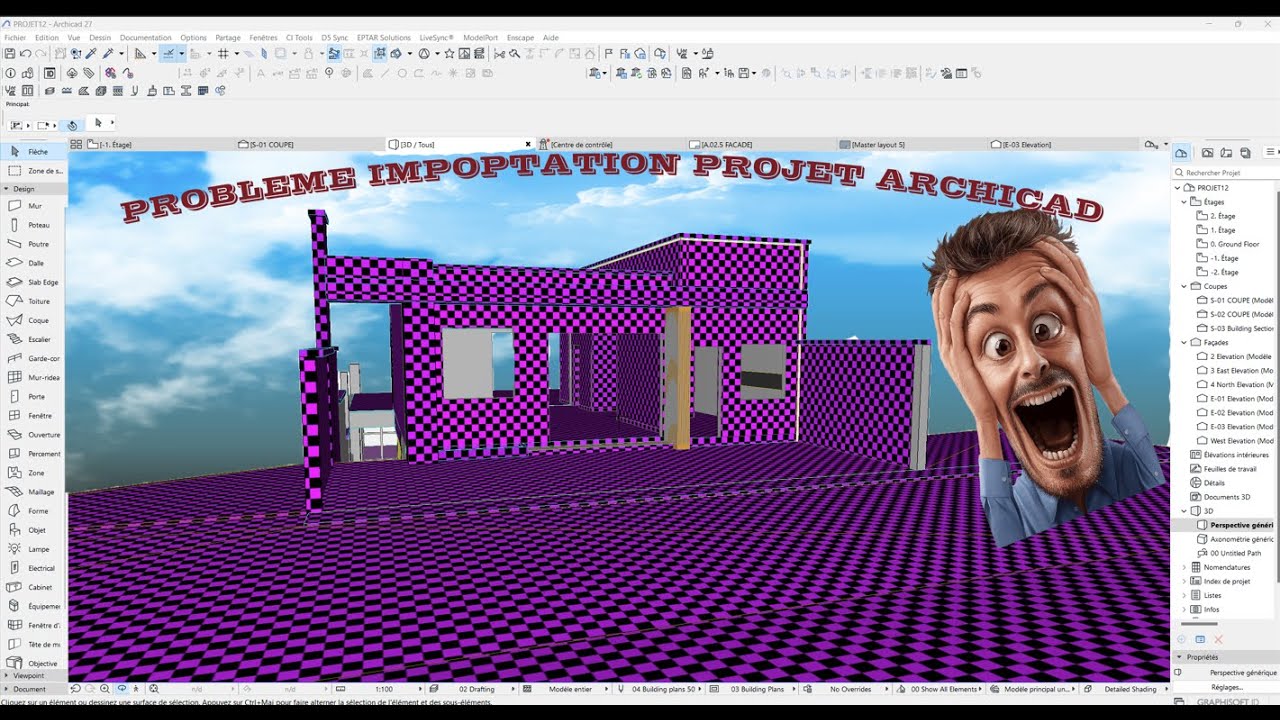The width and height of the screenshot is (1280, 720).
Task: Click the Save icon in toolbar
Action: click(x=10, y=54)
